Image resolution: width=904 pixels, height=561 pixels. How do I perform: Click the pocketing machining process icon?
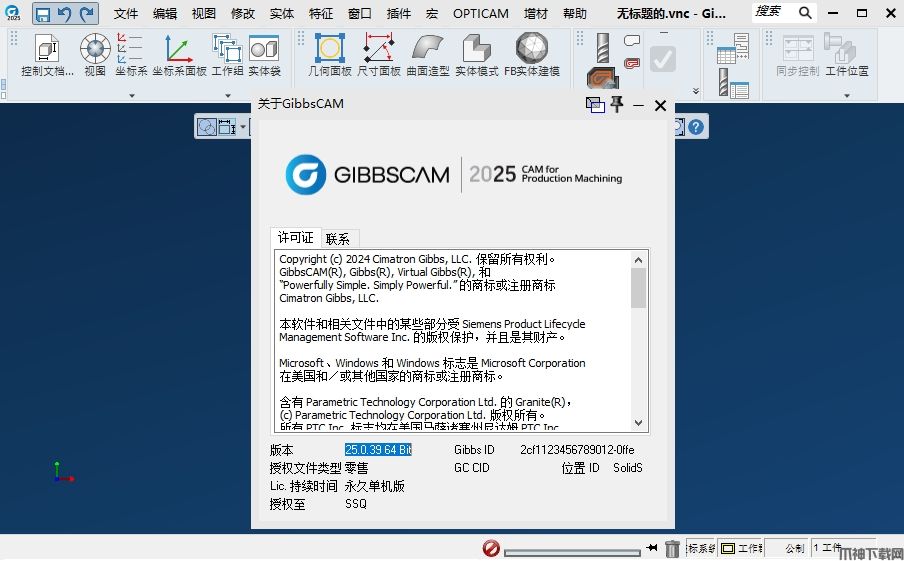tap(603, 78)
